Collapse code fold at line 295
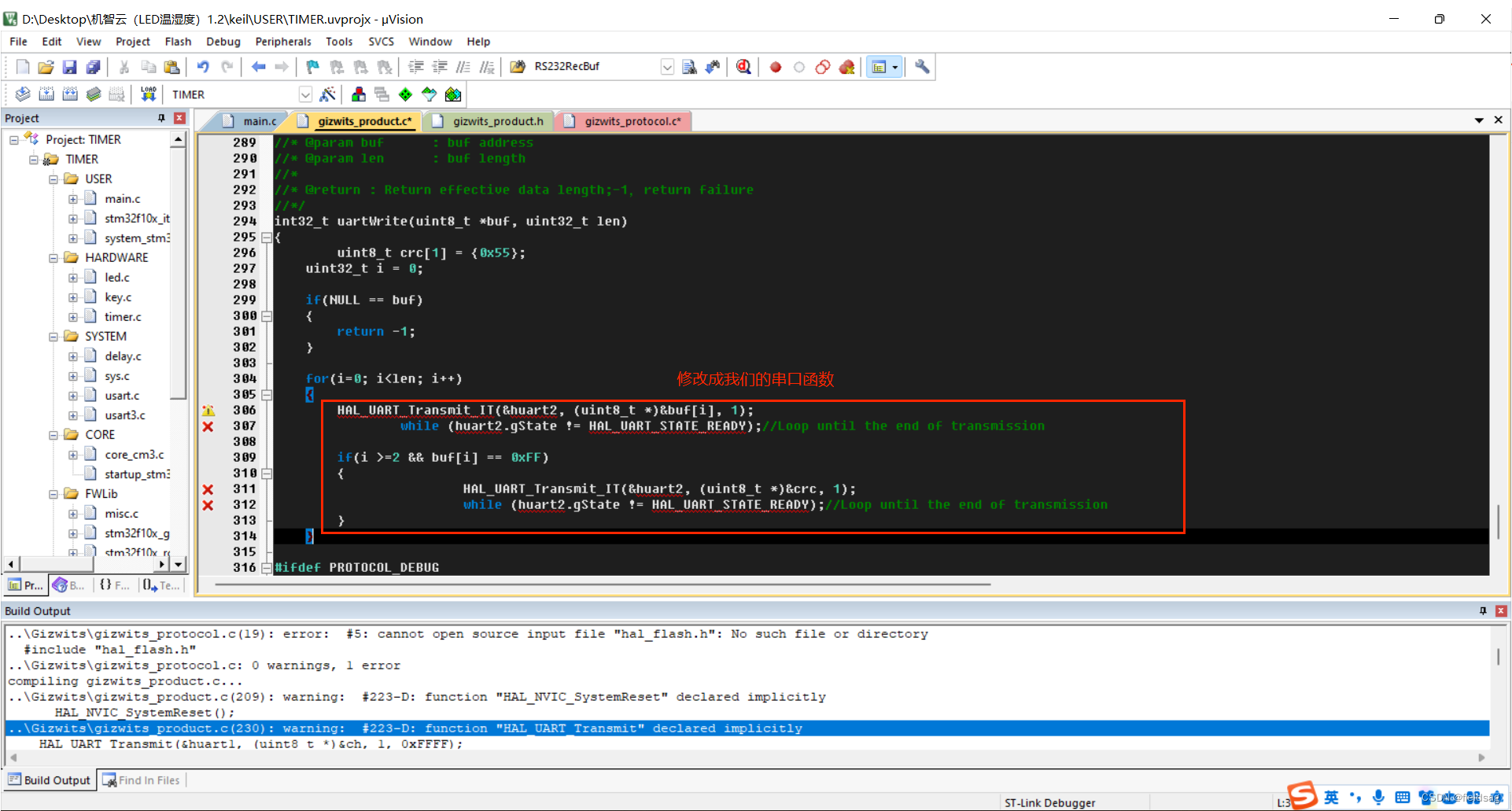 click(x=267, y=238)
